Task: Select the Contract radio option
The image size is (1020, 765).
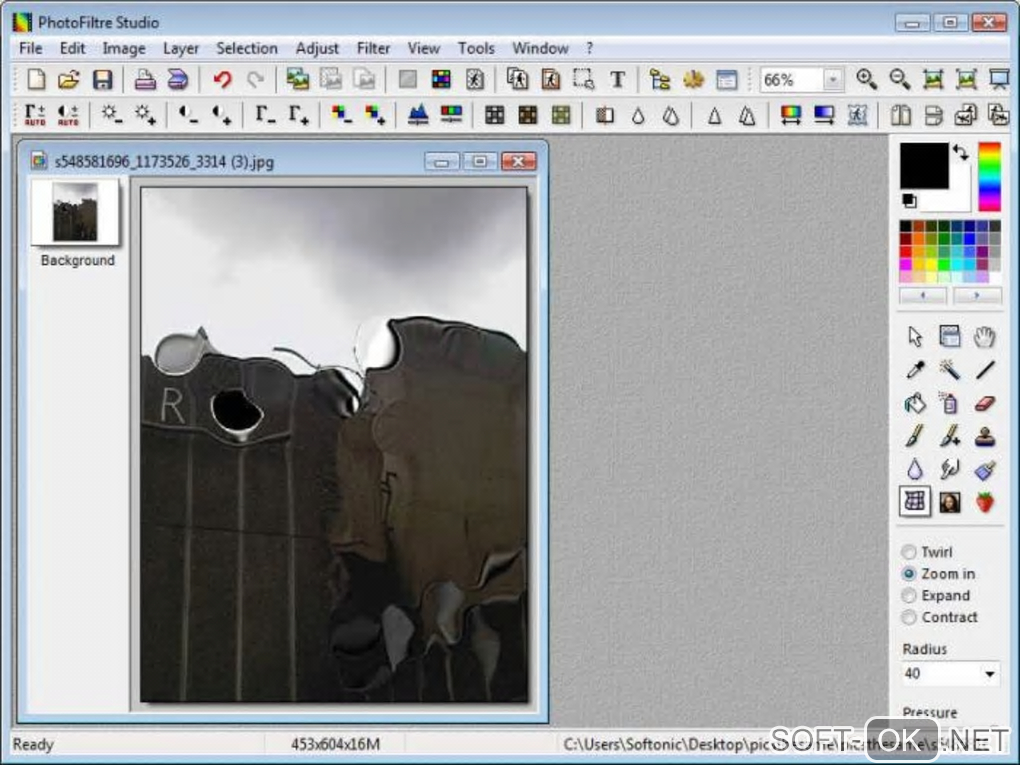Action: [908, 617]
